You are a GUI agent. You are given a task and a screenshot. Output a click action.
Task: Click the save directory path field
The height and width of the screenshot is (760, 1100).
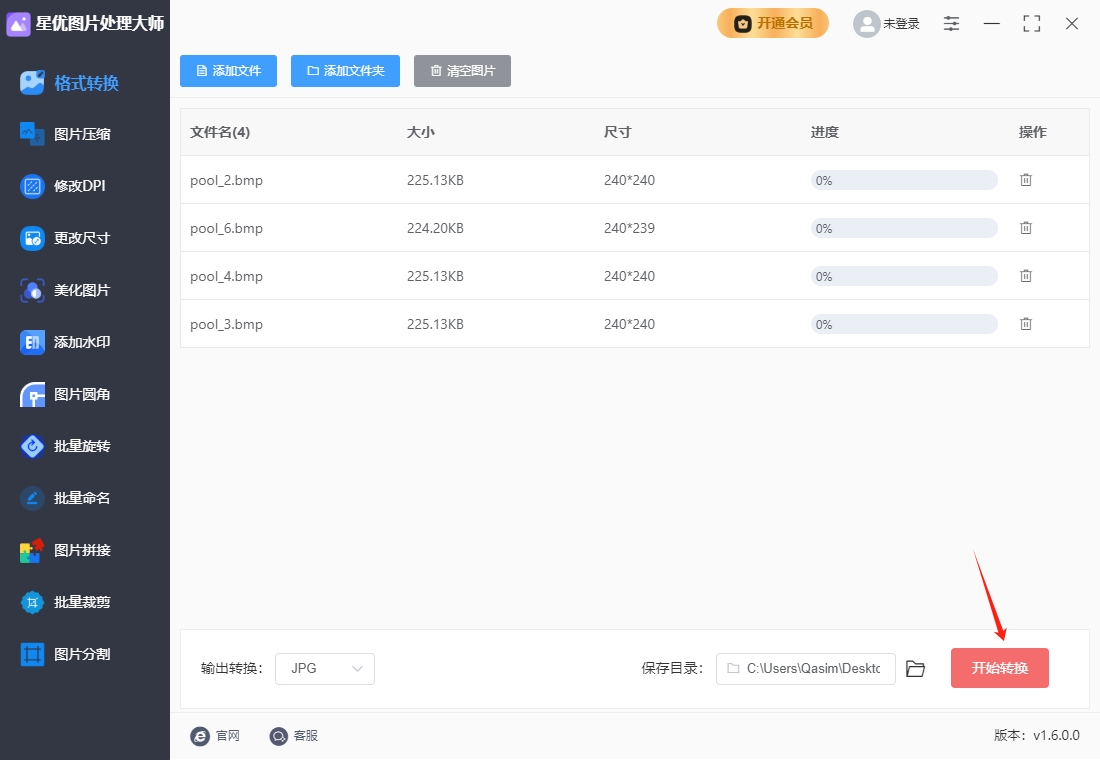[x=805, y=669]
